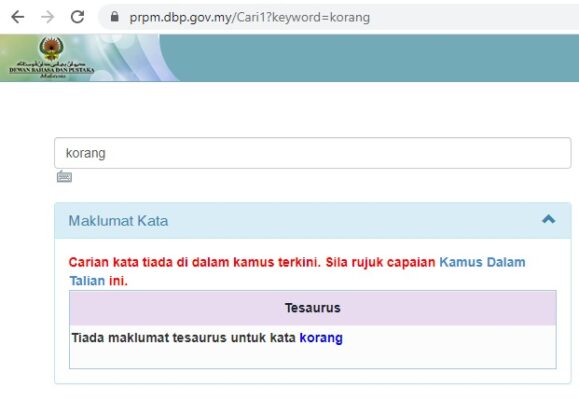Click the 'Tiada maklumat tesaurus' text

point(184,338)
